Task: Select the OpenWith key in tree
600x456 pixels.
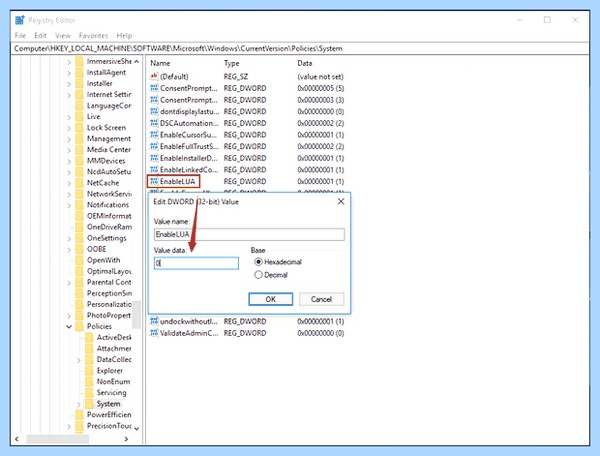Action: (103, 260)
